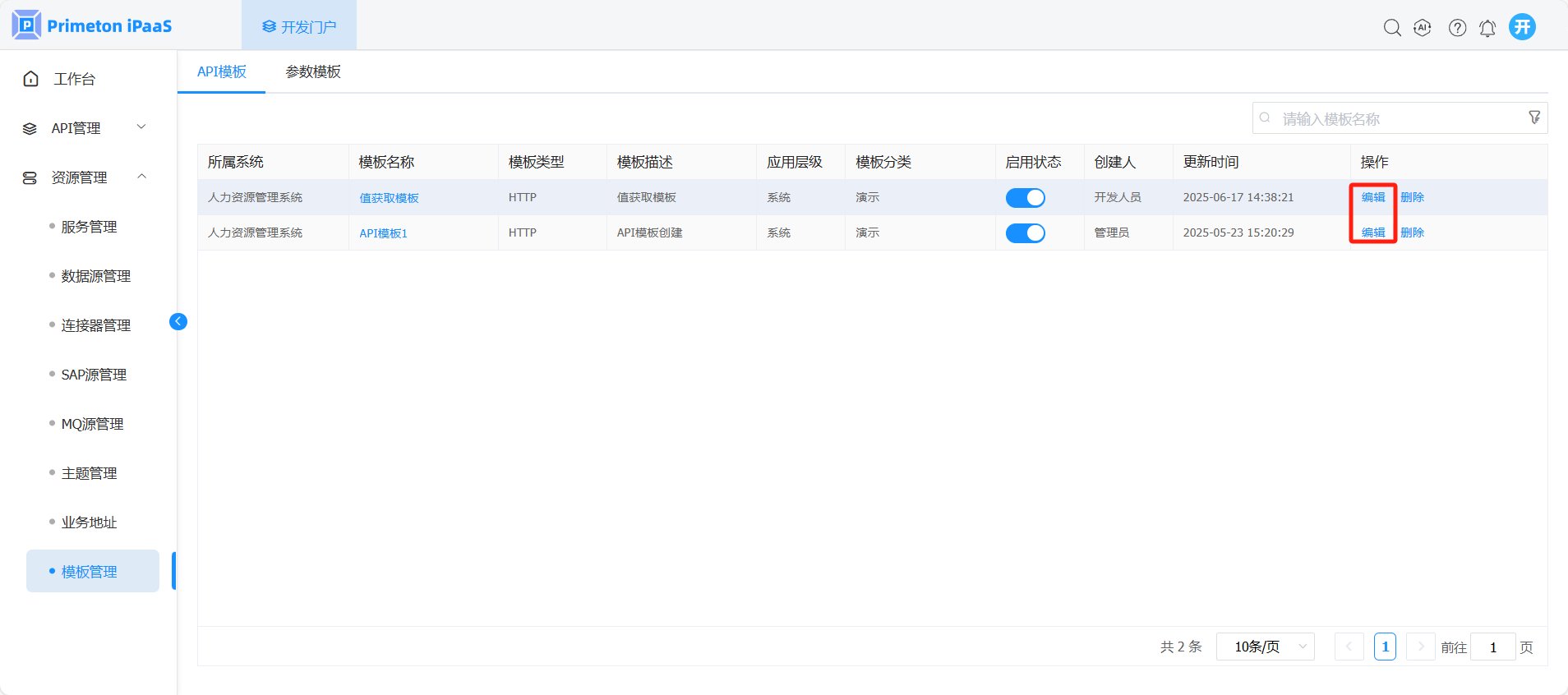Open the notifications bell

pos(1487,29)
